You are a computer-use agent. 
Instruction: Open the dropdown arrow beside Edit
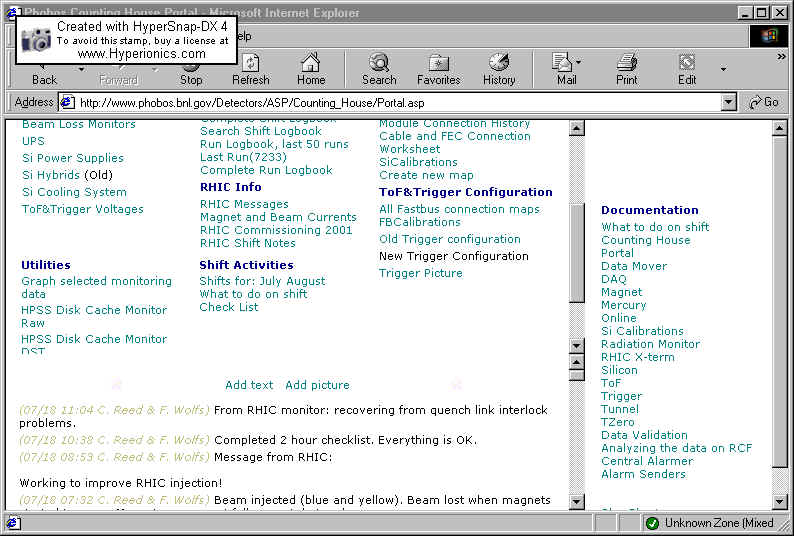pyautogui.click(x=724, y=69)
